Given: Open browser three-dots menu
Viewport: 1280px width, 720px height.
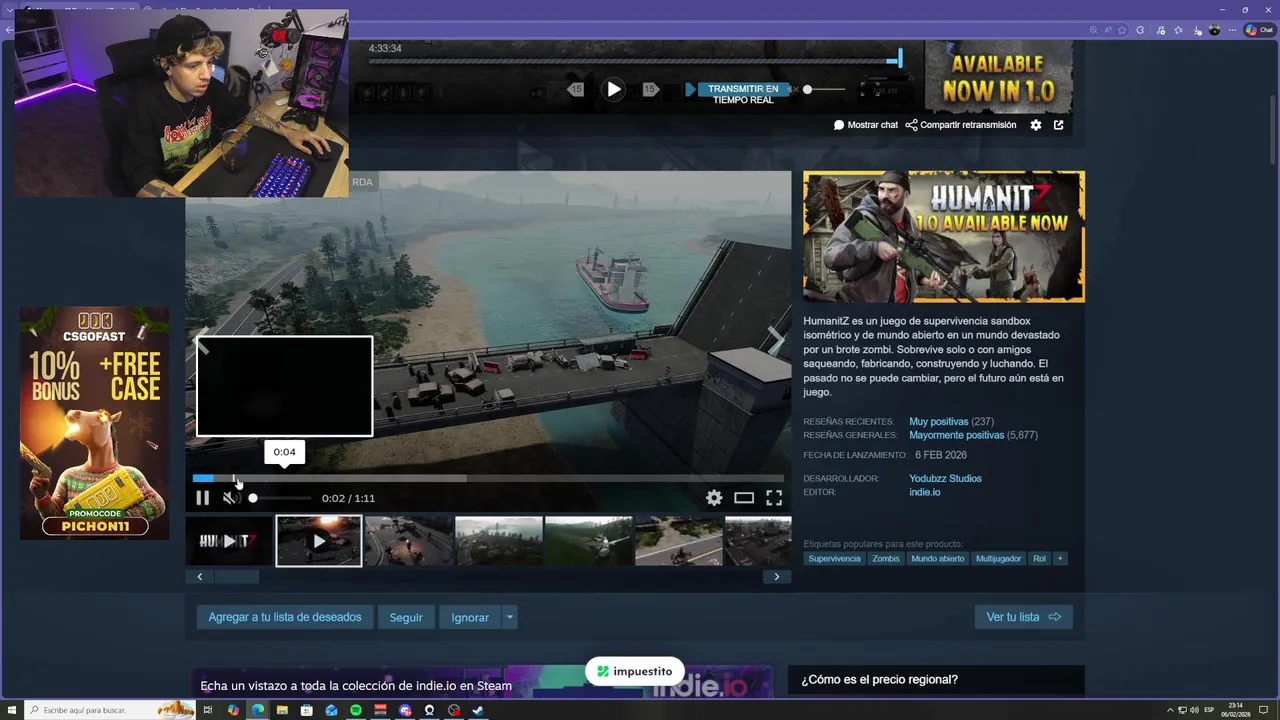Looking at the screenshot, I should [1233, 31].
